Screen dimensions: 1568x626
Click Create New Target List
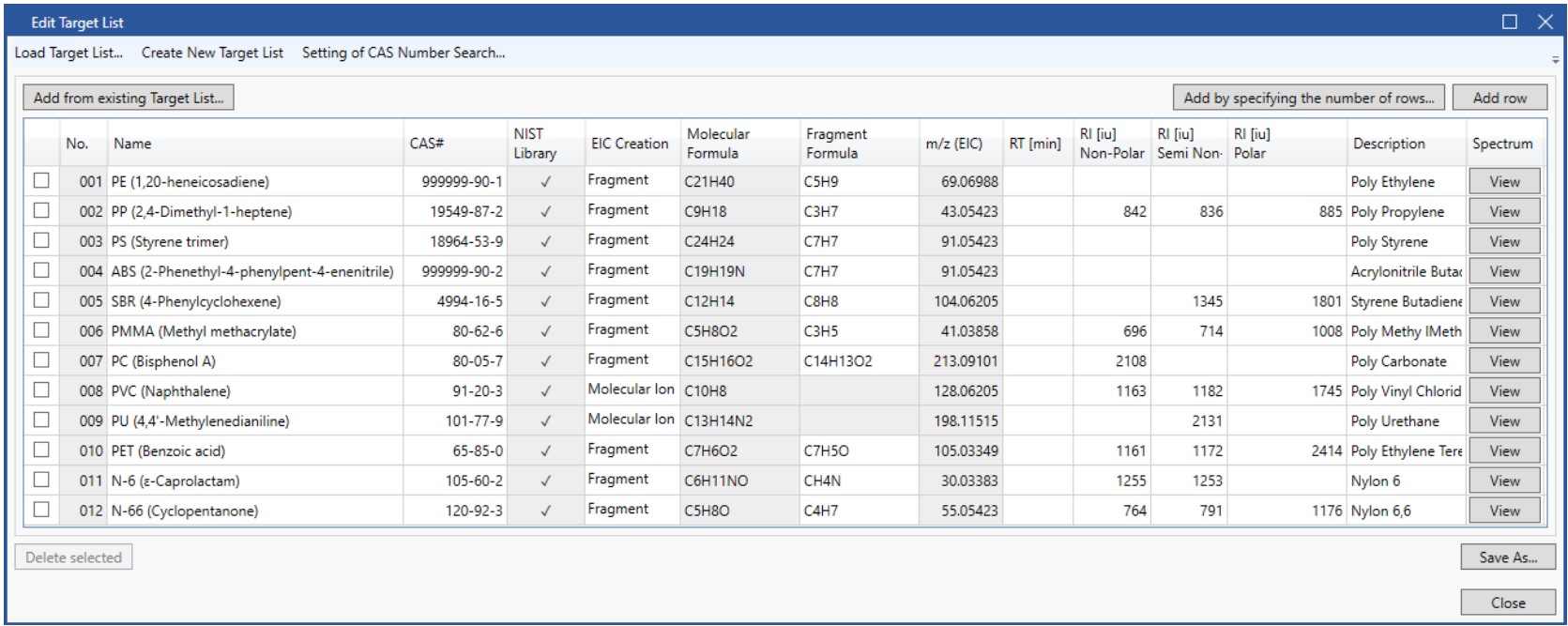tap(212, 53)
